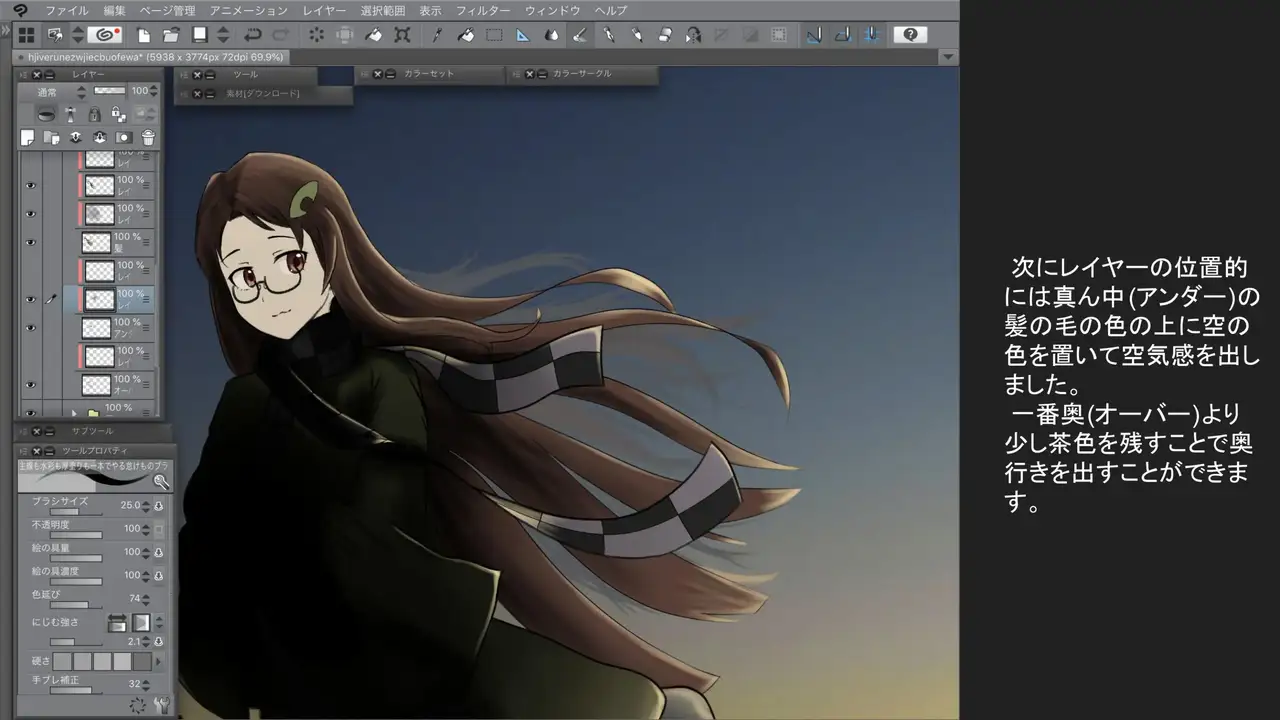Click the Save icon in toolbar
This screenshot has width=1280, height=720.
199,35
